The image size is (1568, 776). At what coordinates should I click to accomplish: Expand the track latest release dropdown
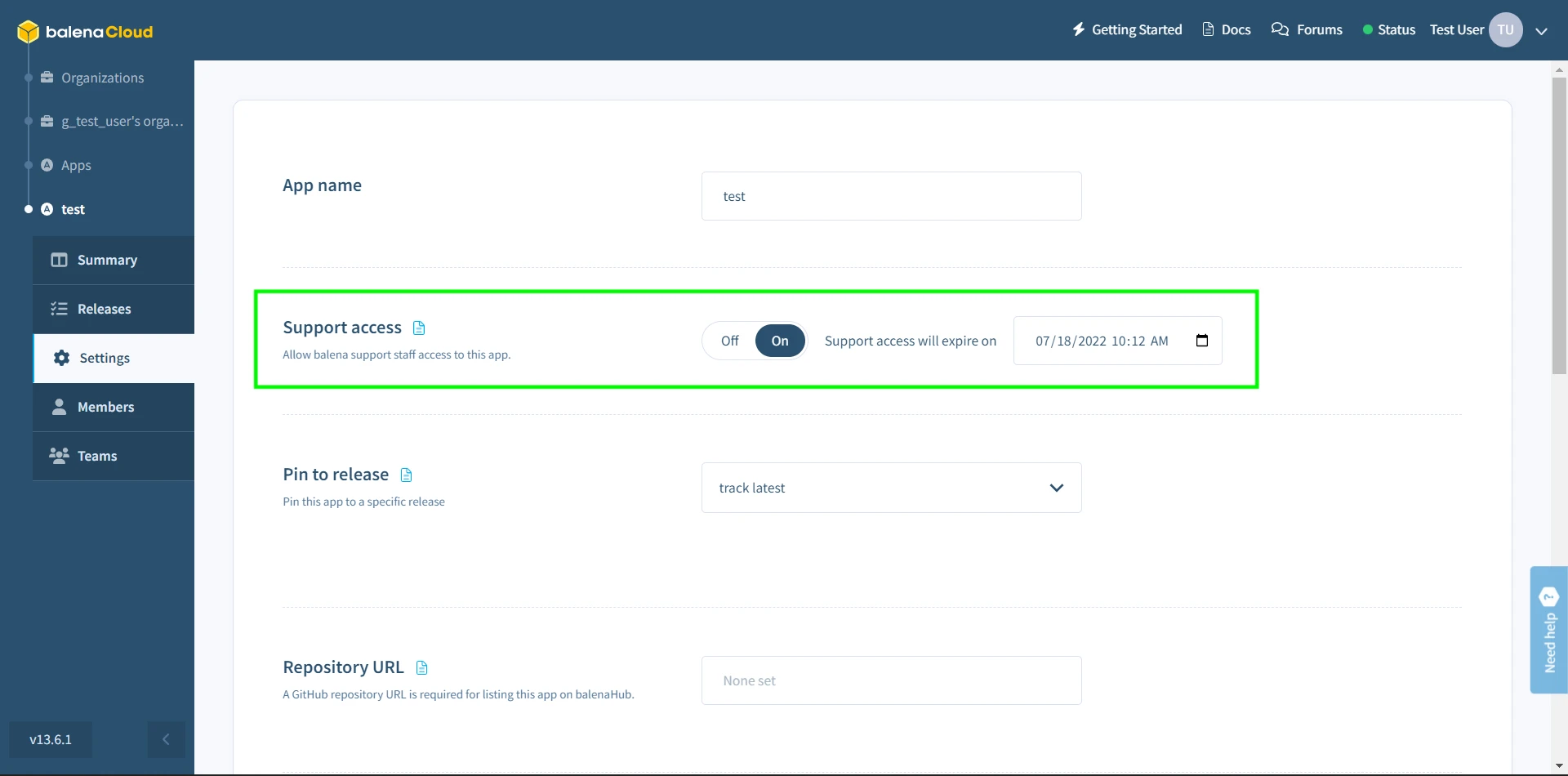coord(1057,487)
